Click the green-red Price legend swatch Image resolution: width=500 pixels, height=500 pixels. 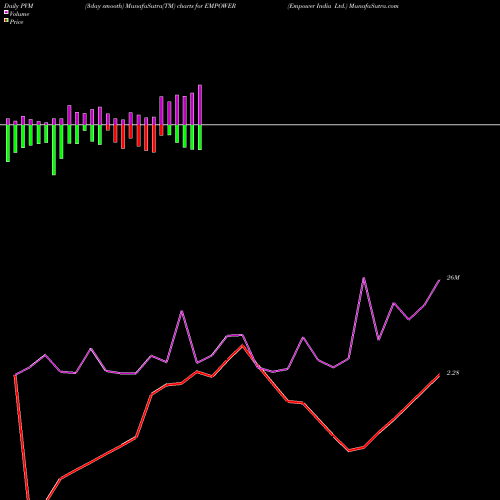coord(6,21)
